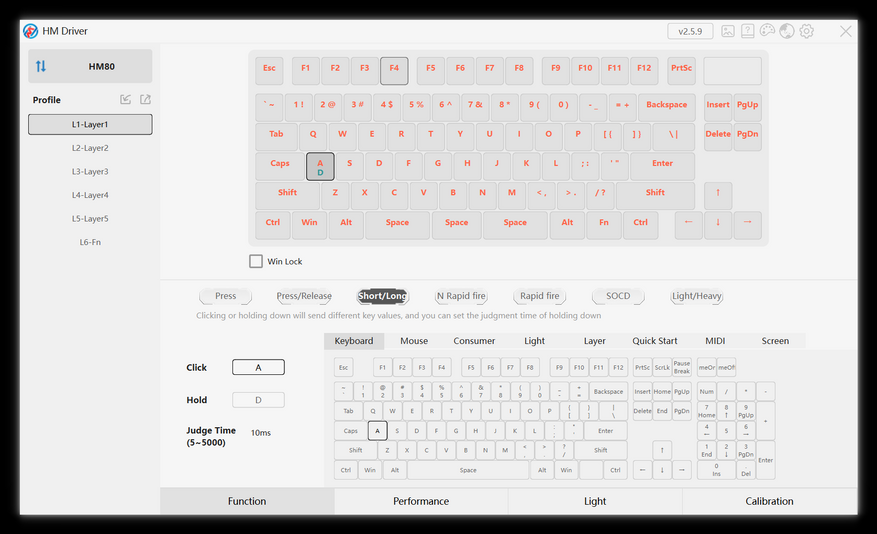
Task: Click the globe language icon
Action: pos(787,31)
